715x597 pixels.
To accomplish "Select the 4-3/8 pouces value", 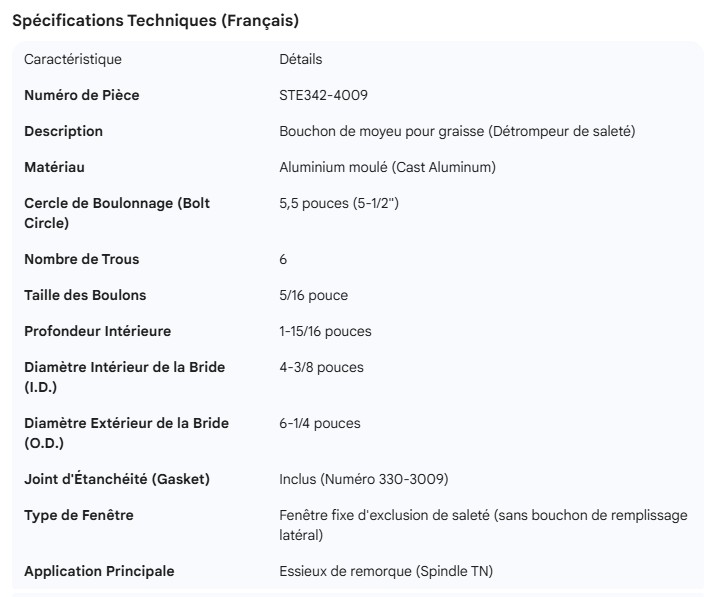I will [321, 367].
